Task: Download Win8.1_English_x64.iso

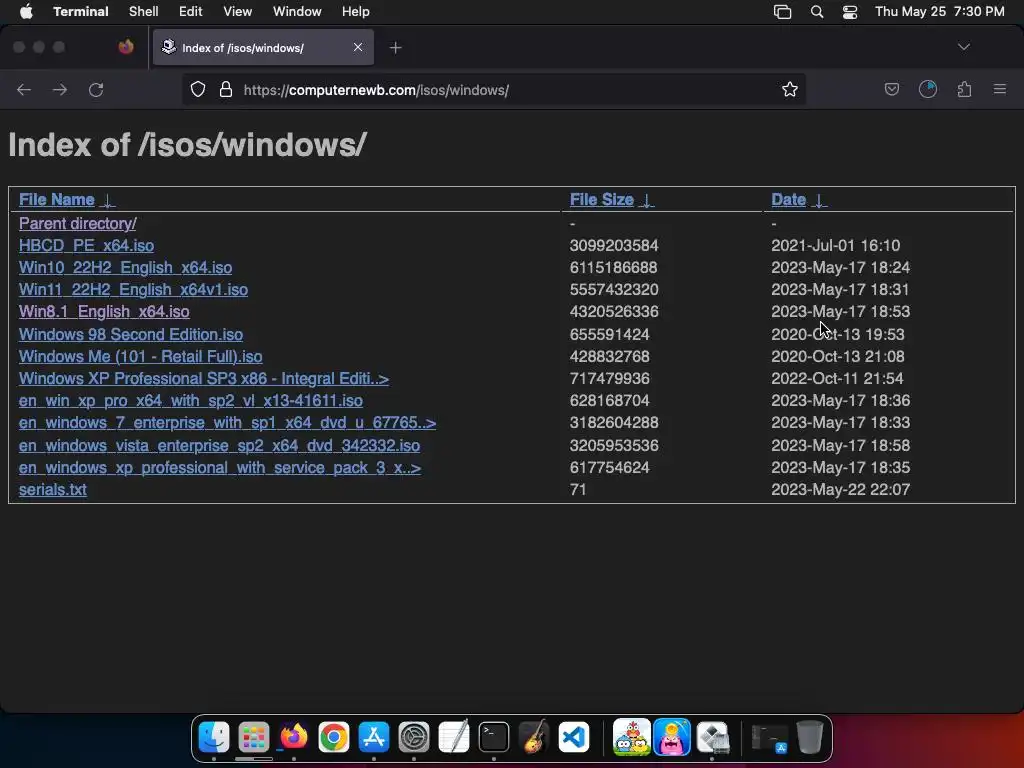Action: pos(104,312)
